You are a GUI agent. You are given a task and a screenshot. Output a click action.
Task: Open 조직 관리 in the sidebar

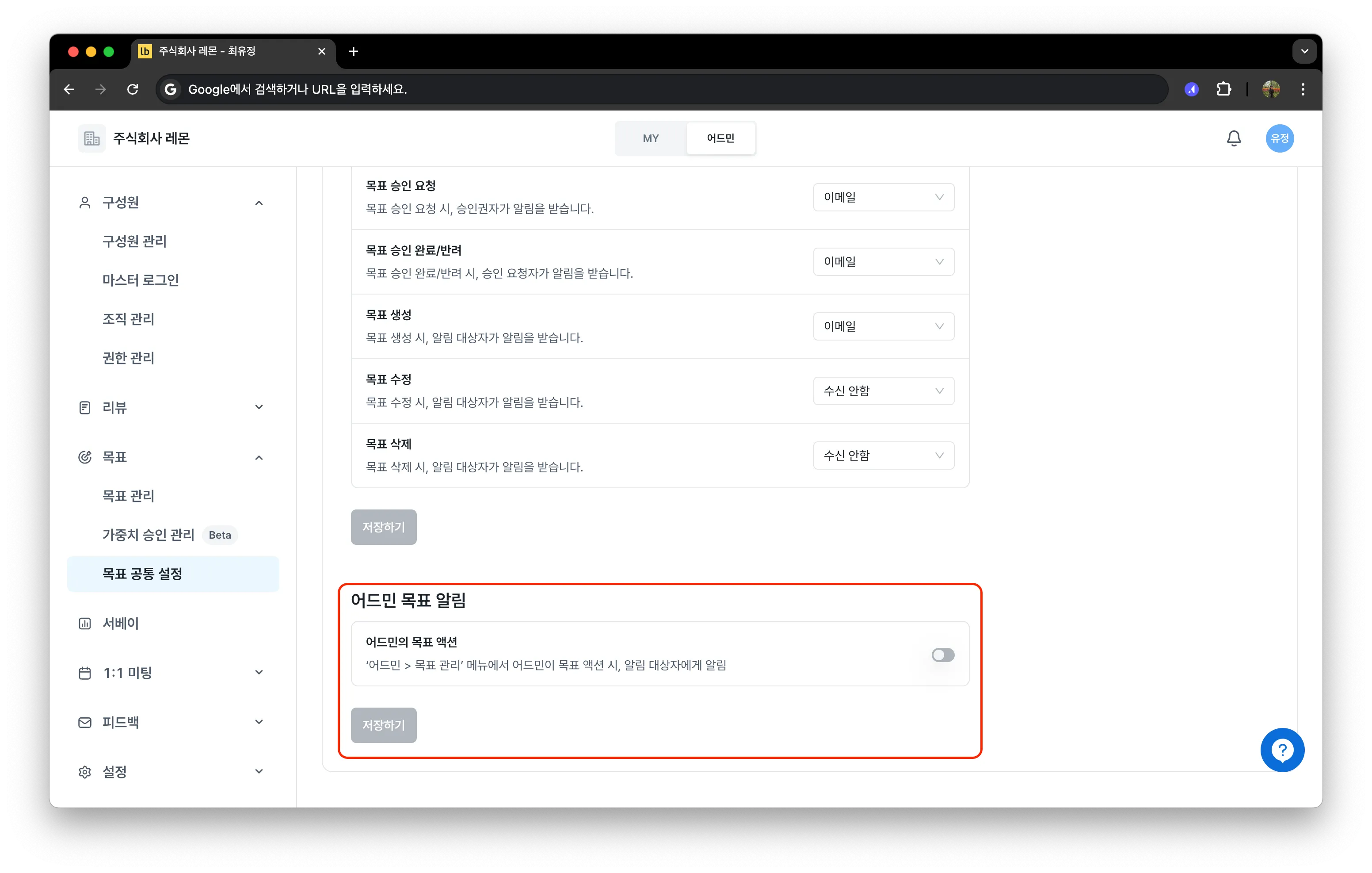pos(128,319)
